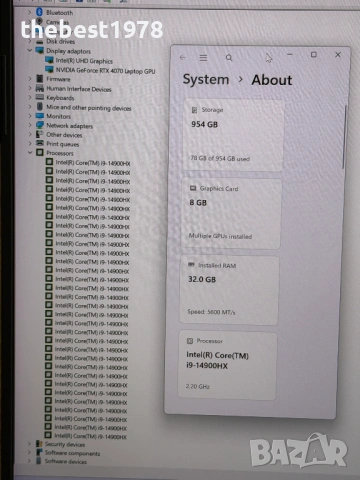Click the Processors category chip icon
360x480 pixels.
tap(40, 153)
